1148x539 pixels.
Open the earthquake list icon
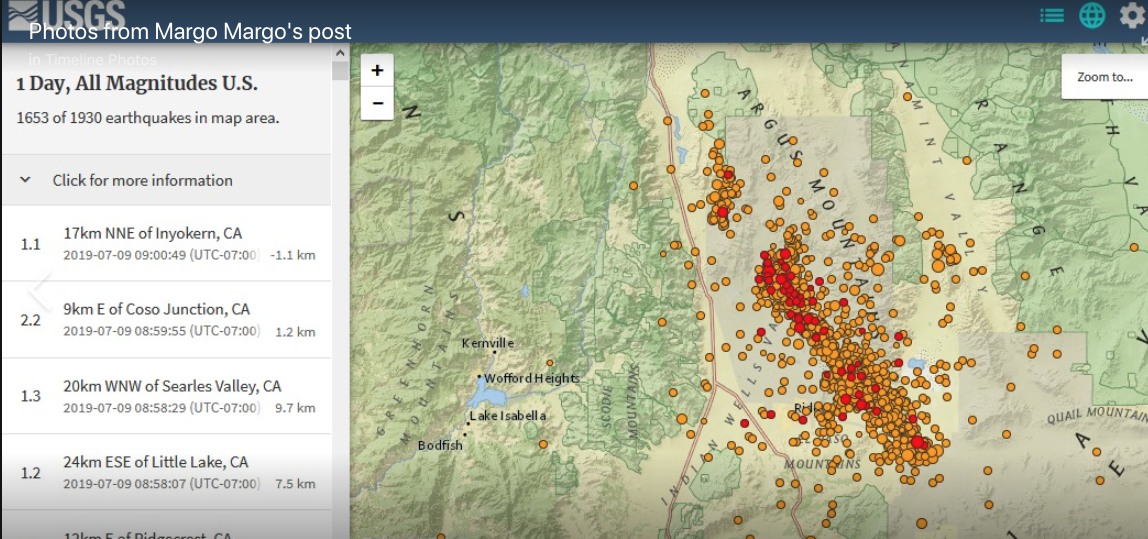[1052, 15]
